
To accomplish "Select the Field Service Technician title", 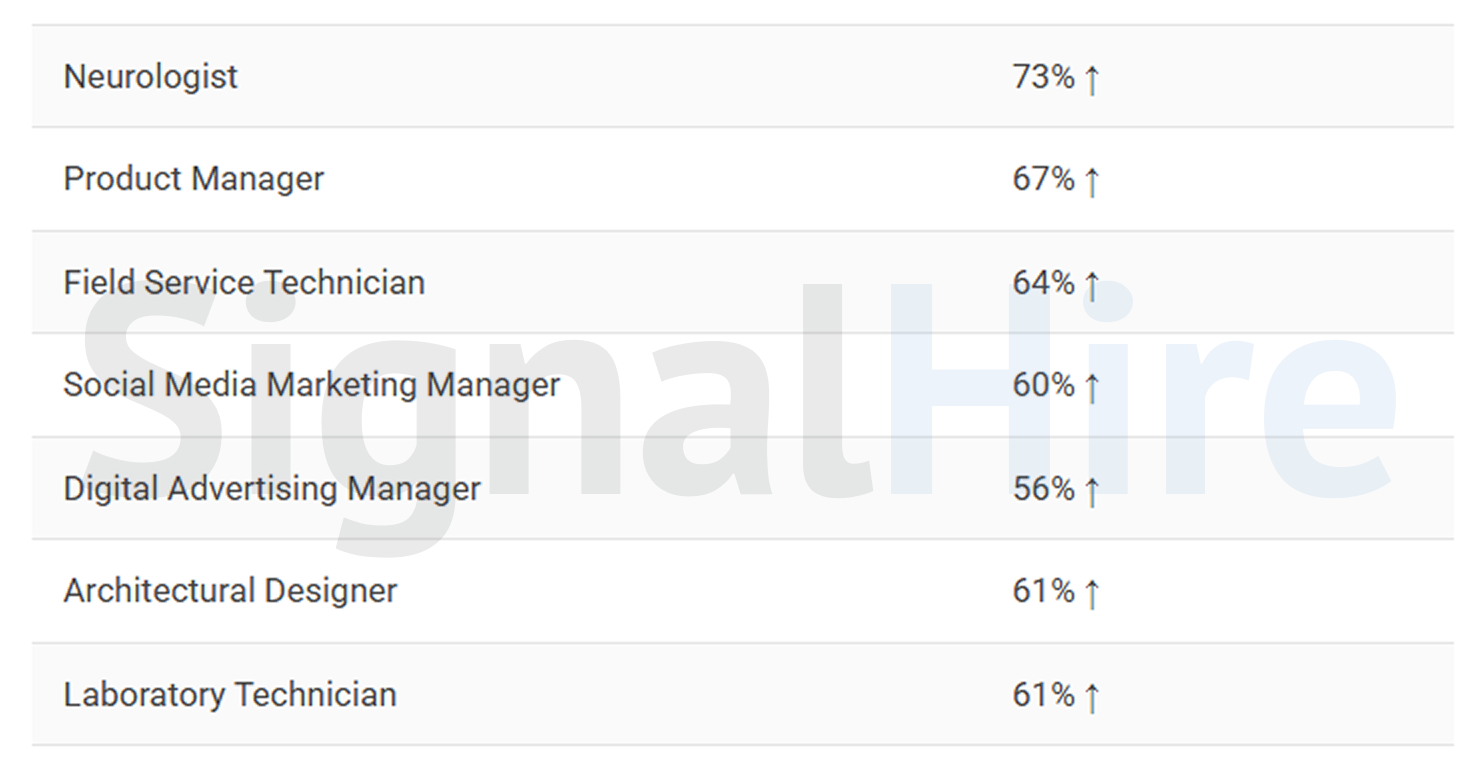I will click(244, 283).
